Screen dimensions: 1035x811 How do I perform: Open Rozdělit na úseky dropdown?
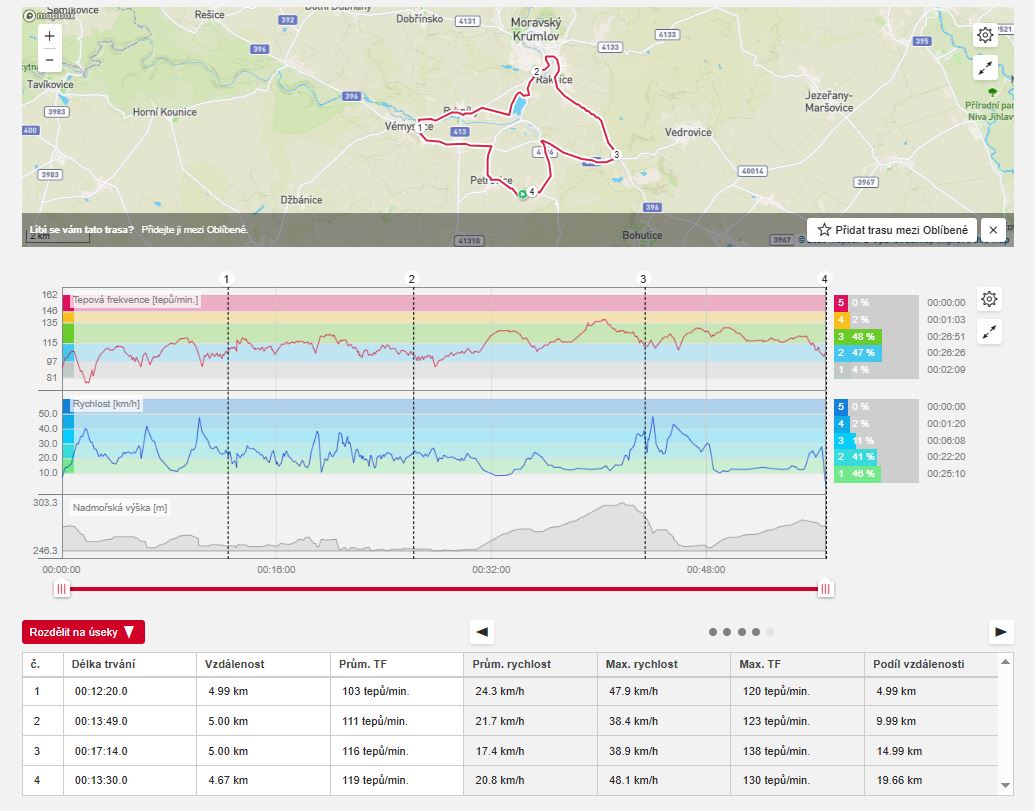point(83,632)
